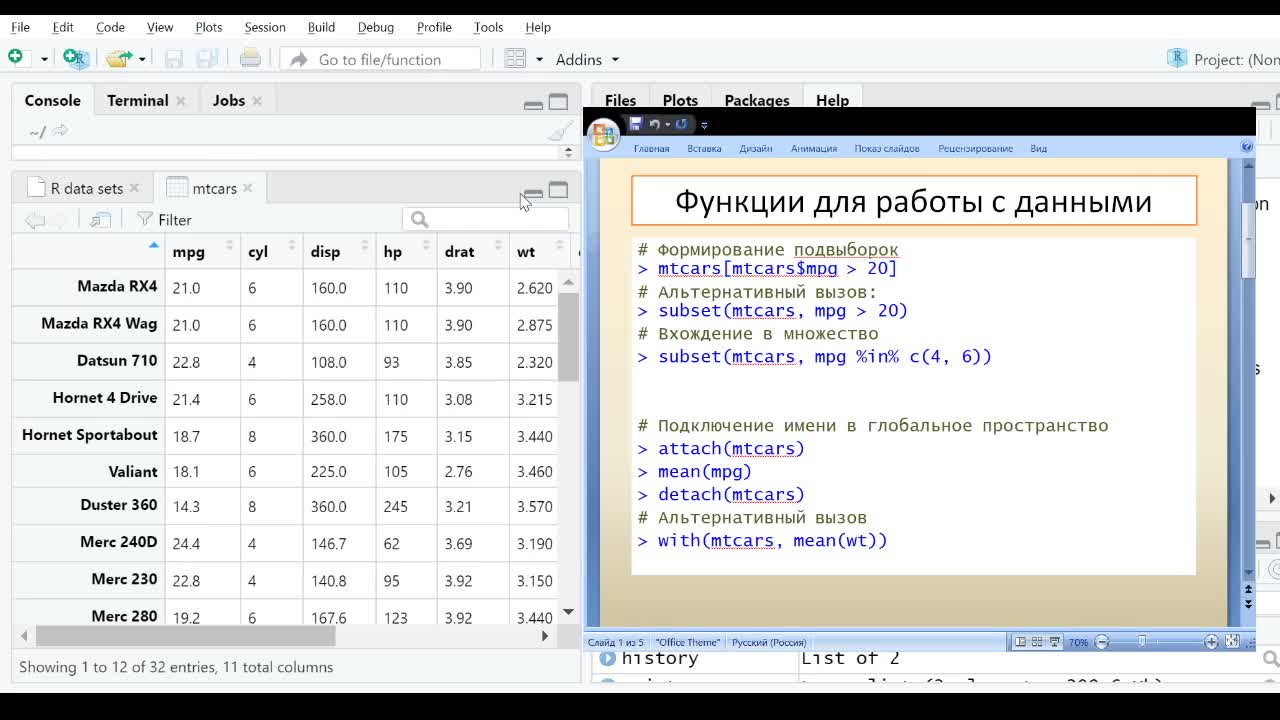1280x720 pixels.
Task: Click the table scroll-right arrow
Action: (545, 636)
